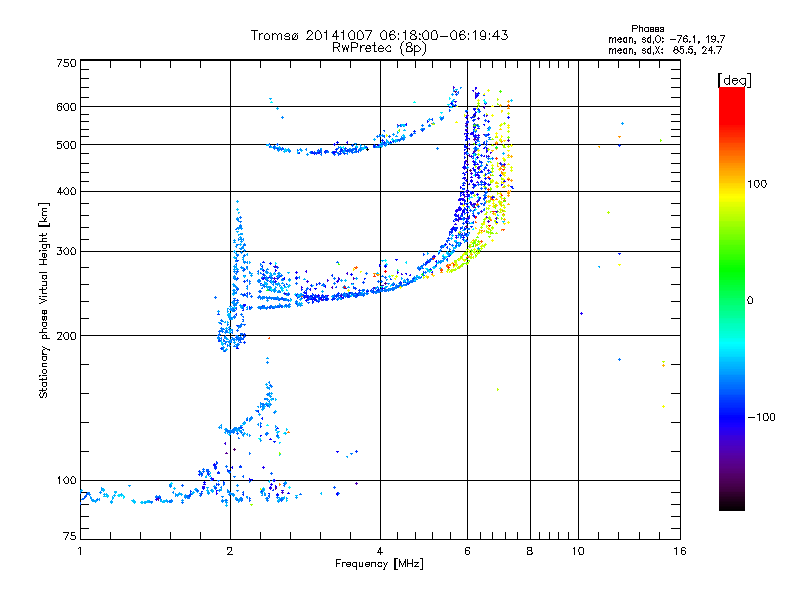Screen dimensions: 800x600
Task: Click the y-axis tick label '400'
Action: tap(66, 192)
